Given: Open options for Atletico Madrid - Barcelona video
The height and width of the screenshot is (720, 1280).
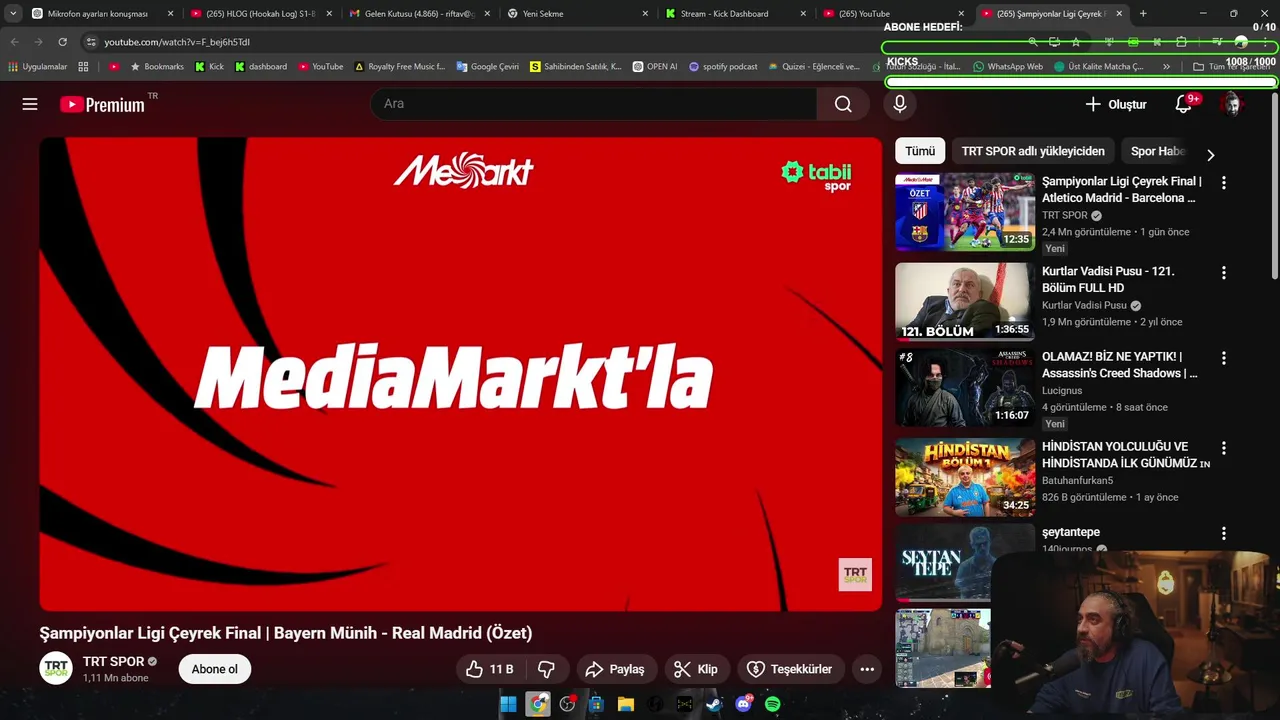Looking at the screenshot, I should click(1223, 183).
